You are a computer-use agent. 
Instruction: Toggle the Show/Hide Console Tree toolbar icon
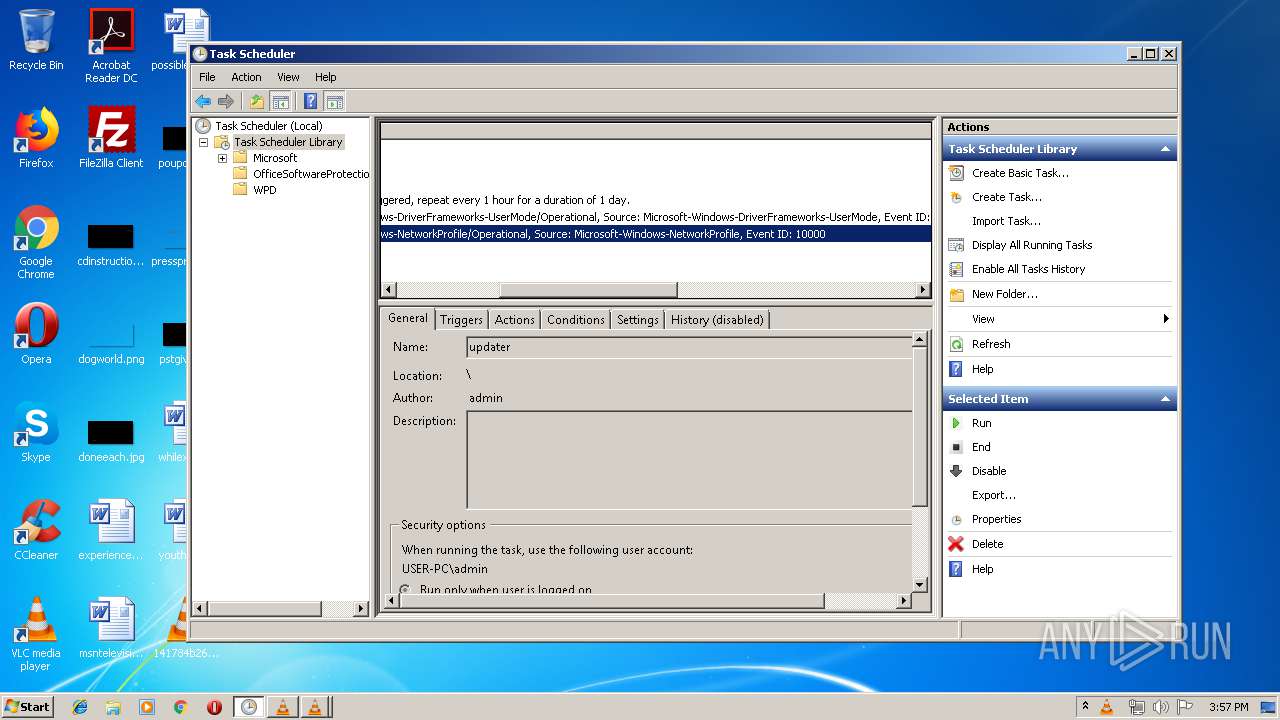point(281,101)
